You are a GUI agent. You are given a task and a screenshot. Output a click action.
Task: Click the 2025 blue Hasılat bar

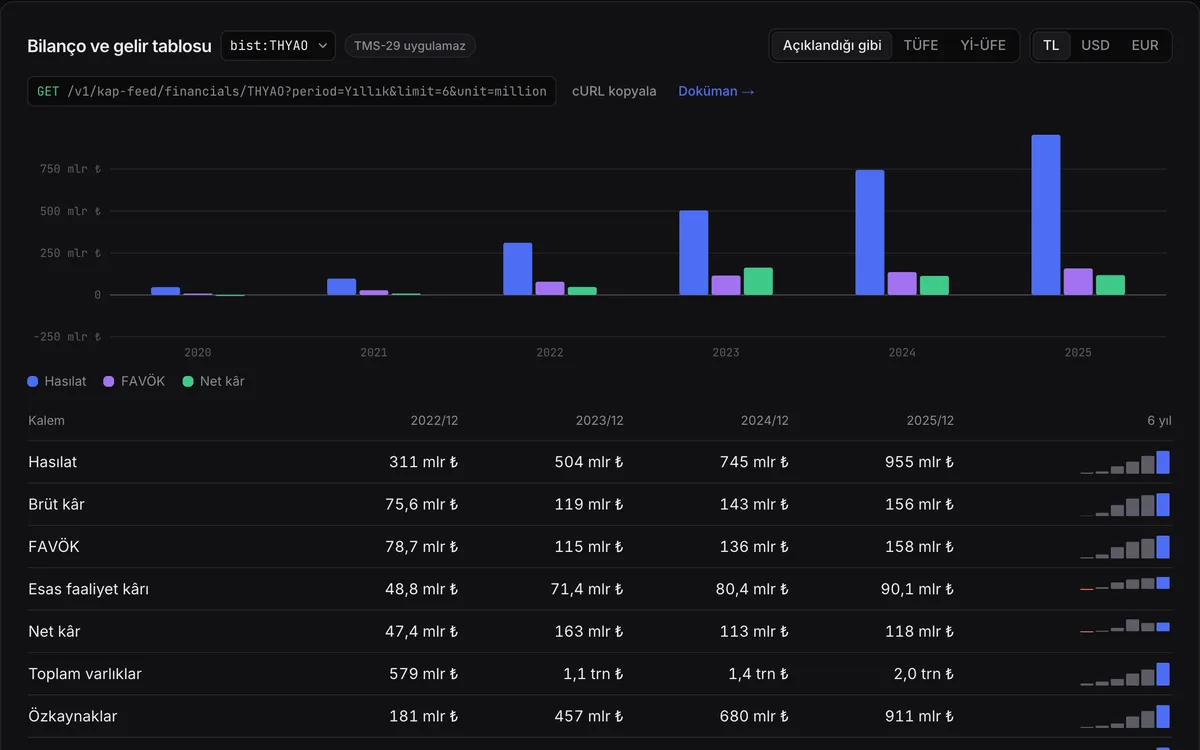click(1046, 215)
